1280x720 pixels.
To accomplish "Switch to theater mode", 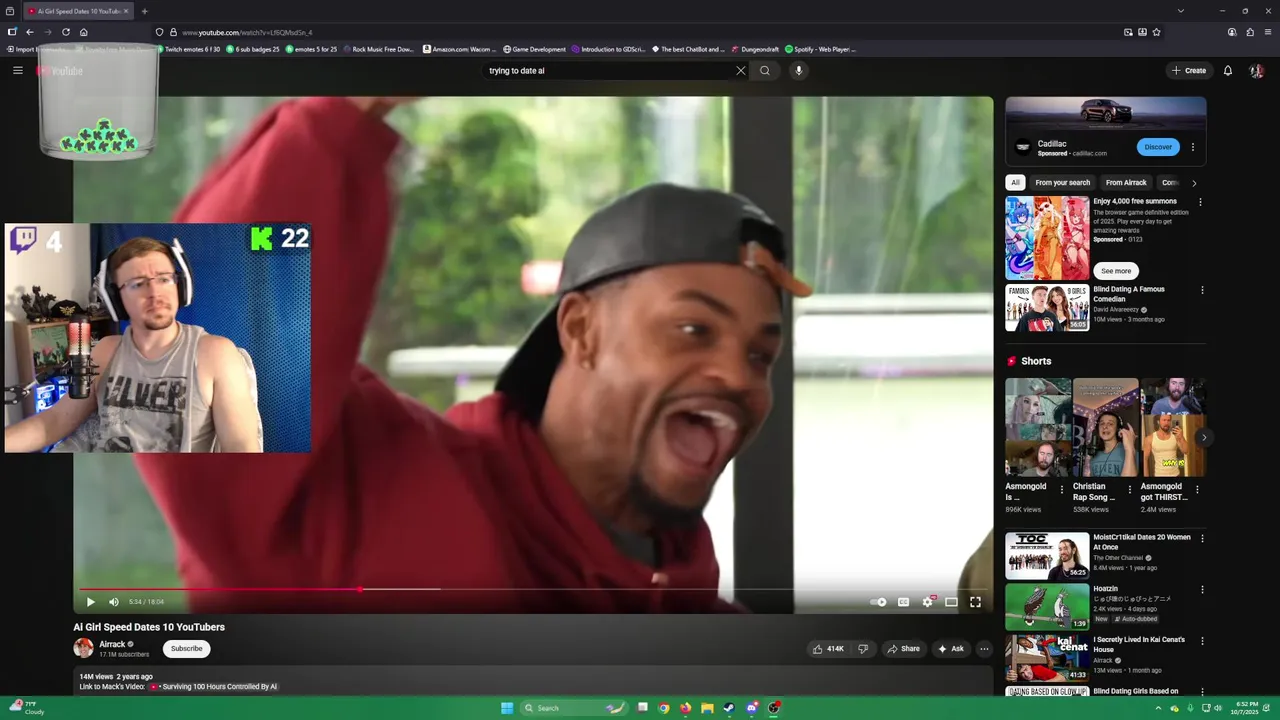I will click(x=951, y=602).
